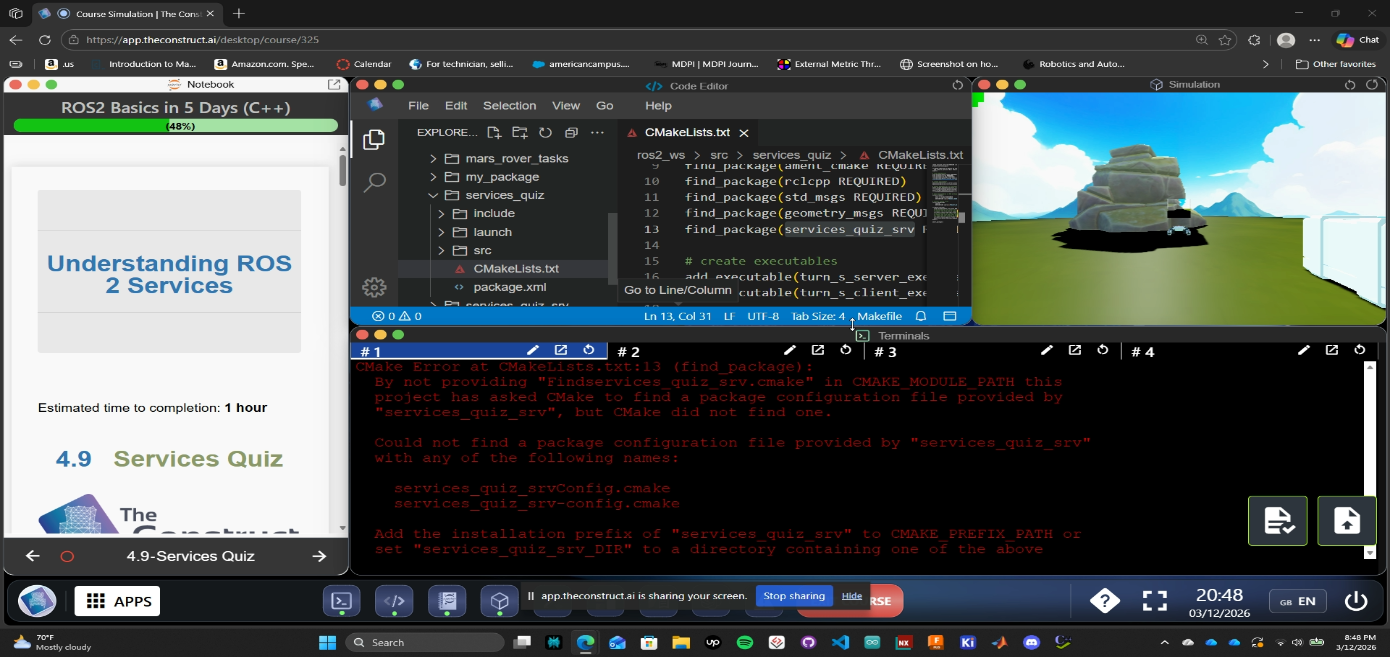
Task: Click the New Folder icon in Explorer
Action: [x=520, y=132]
